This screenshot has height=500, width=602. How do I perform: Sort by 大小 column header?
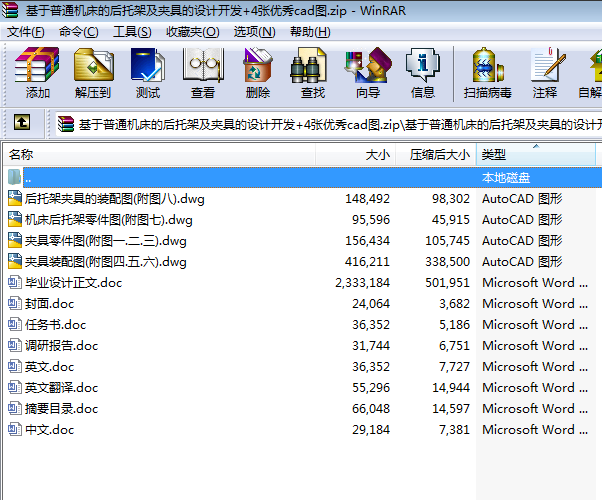(356, 155)
